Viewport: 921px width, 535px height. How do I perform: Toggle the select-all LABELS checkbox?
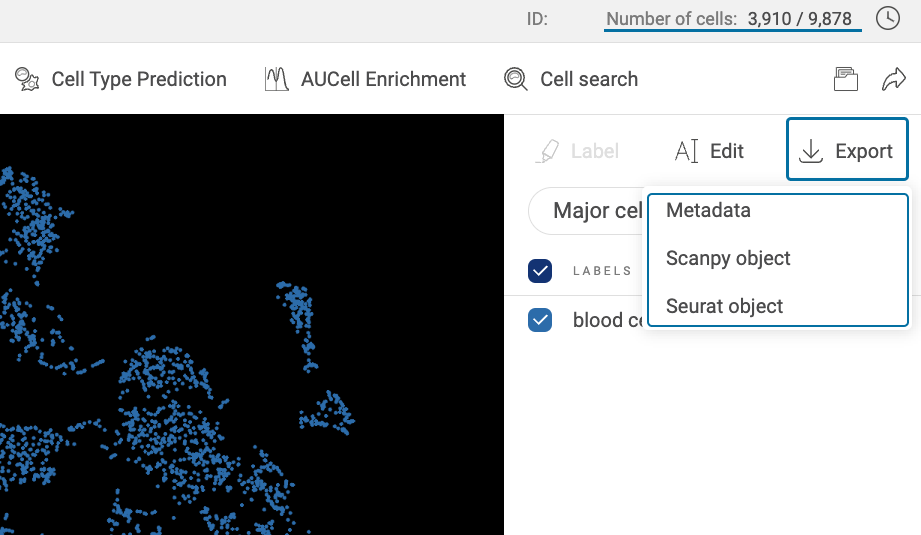pos(540,271)
